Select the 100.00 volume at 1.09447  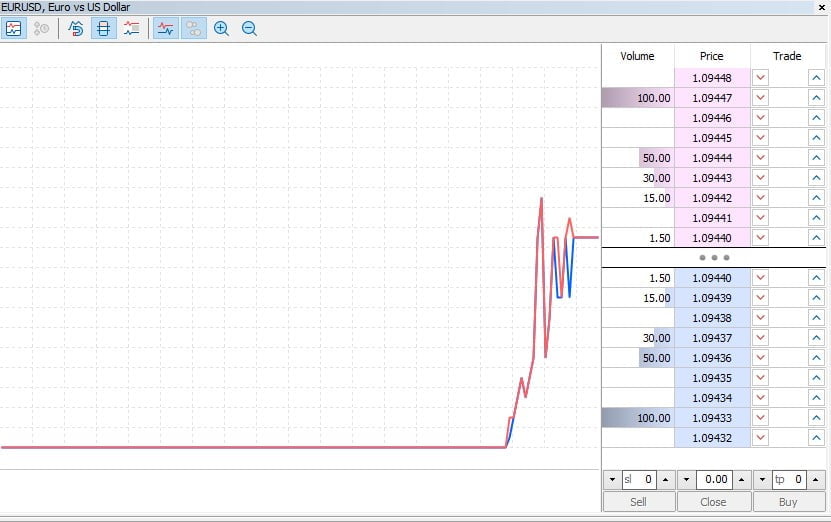(638, 98)
